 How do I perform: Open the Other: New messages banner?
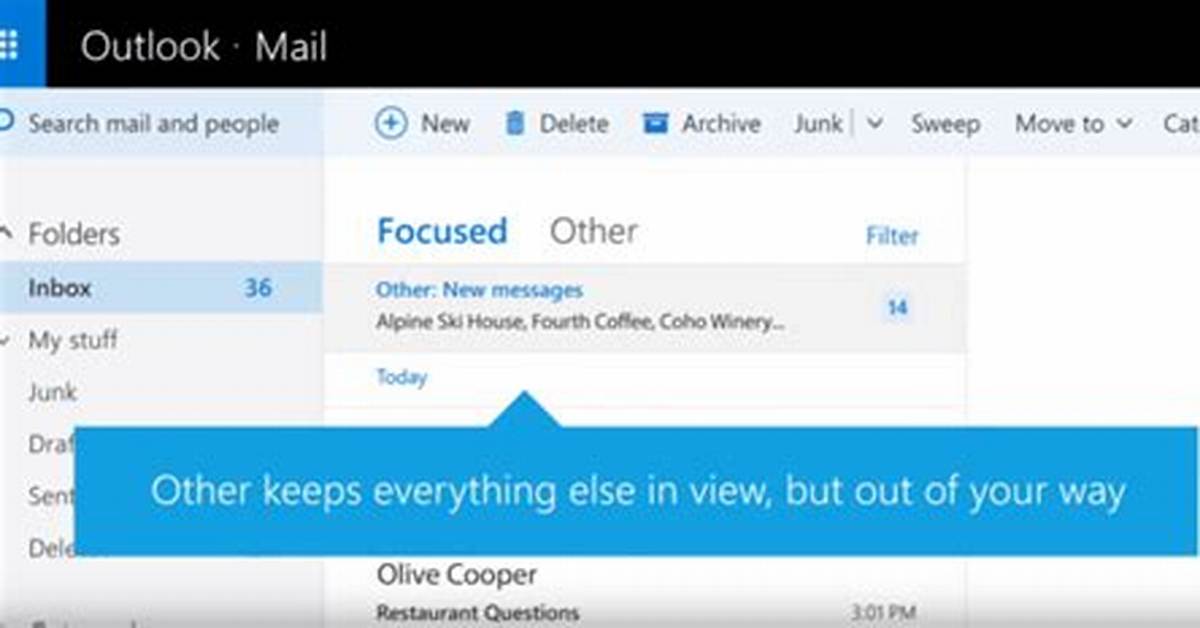645,308
